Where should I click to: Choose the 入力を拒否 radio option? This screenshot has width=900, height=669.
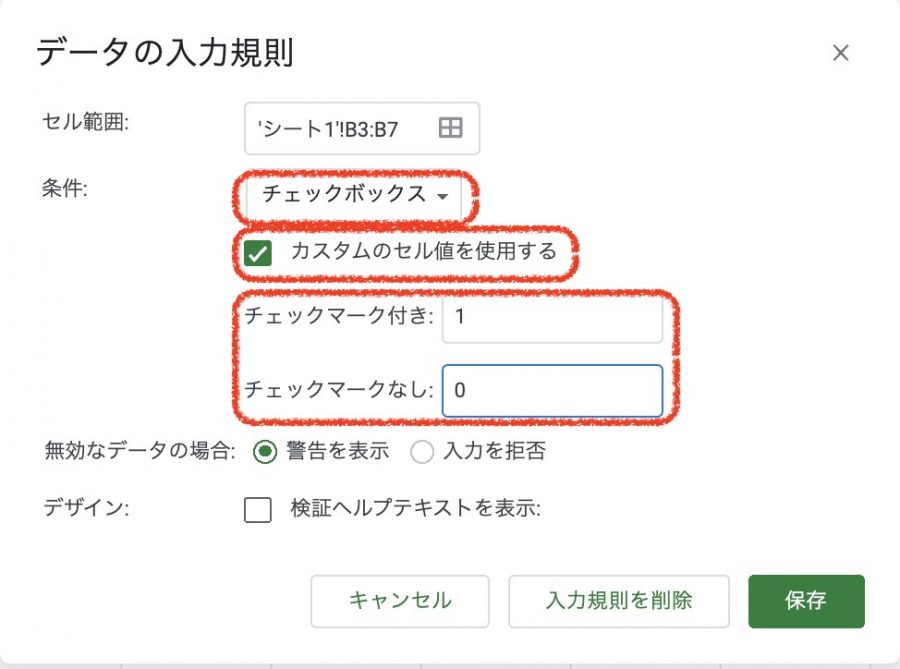coord(422,451)
